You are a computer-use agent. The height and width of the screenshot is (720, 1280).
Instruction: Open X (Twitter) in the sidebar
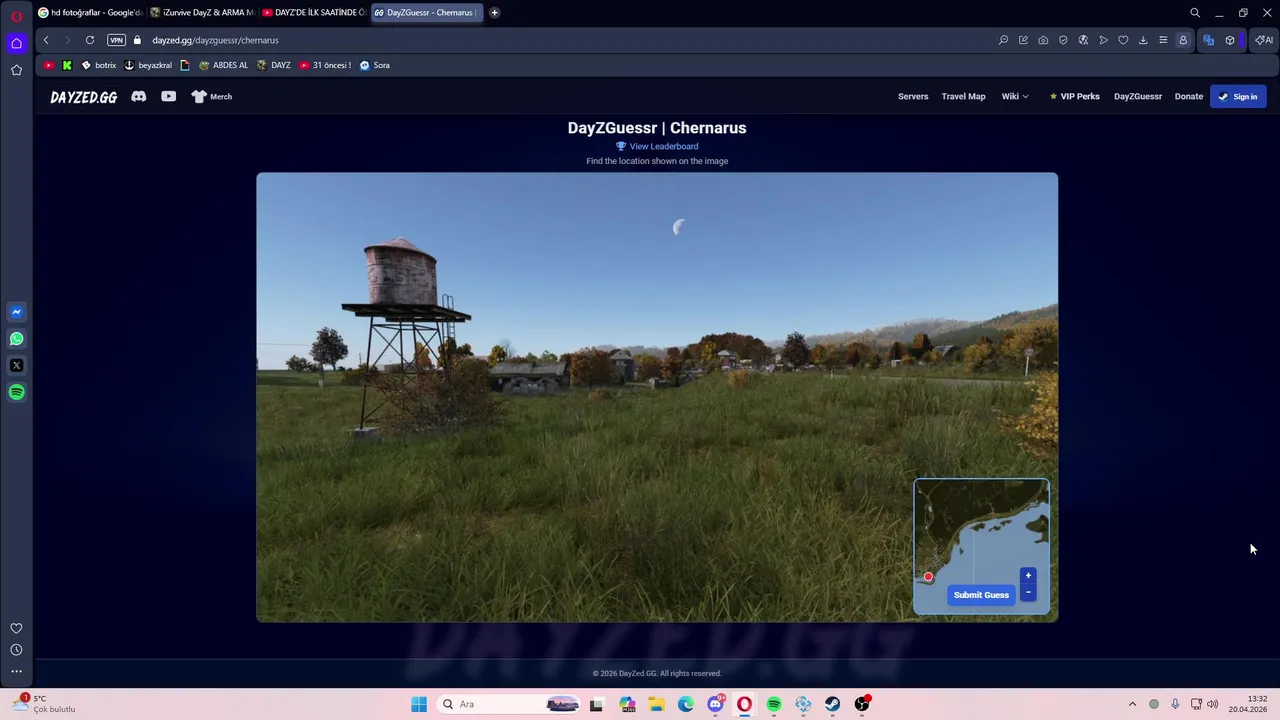[16, 366]
